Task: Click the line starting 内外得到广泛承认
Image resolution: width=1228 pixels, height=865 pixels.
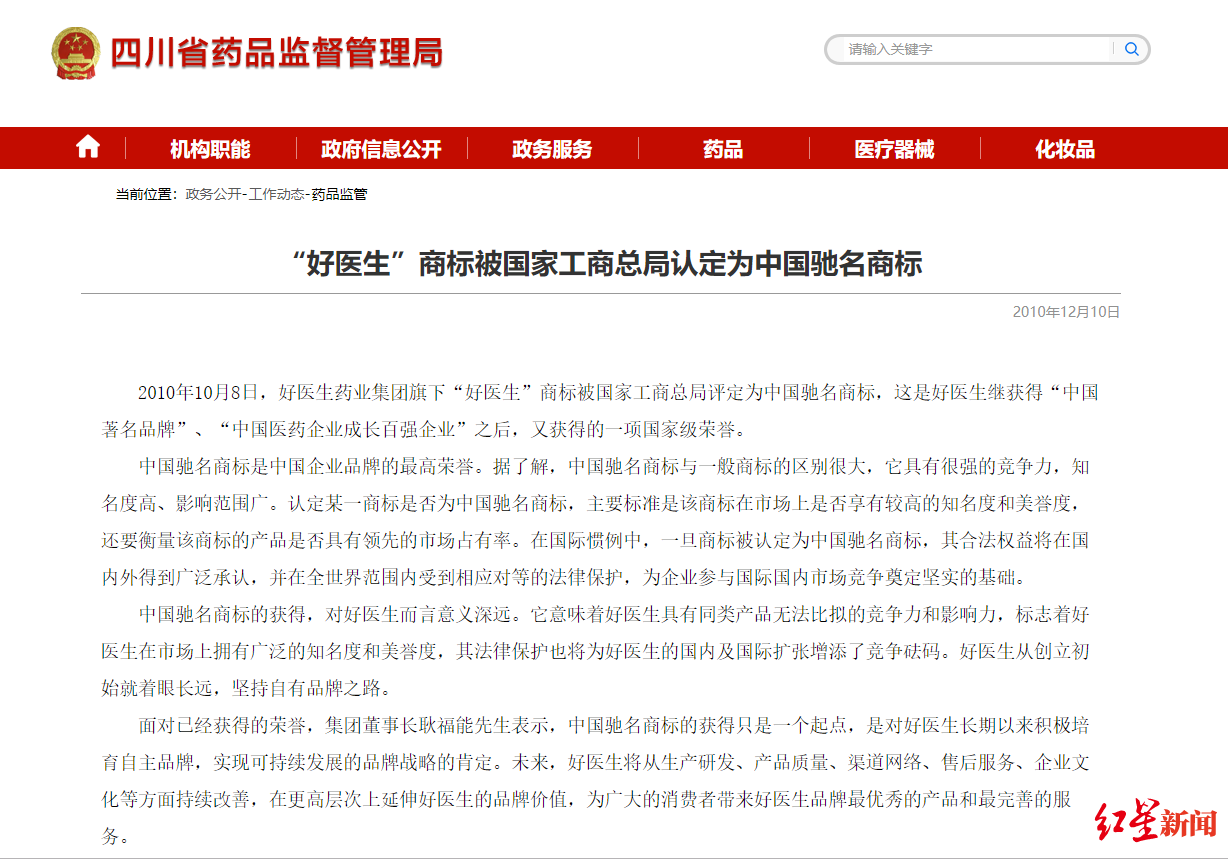Action: tap(563, 577)
